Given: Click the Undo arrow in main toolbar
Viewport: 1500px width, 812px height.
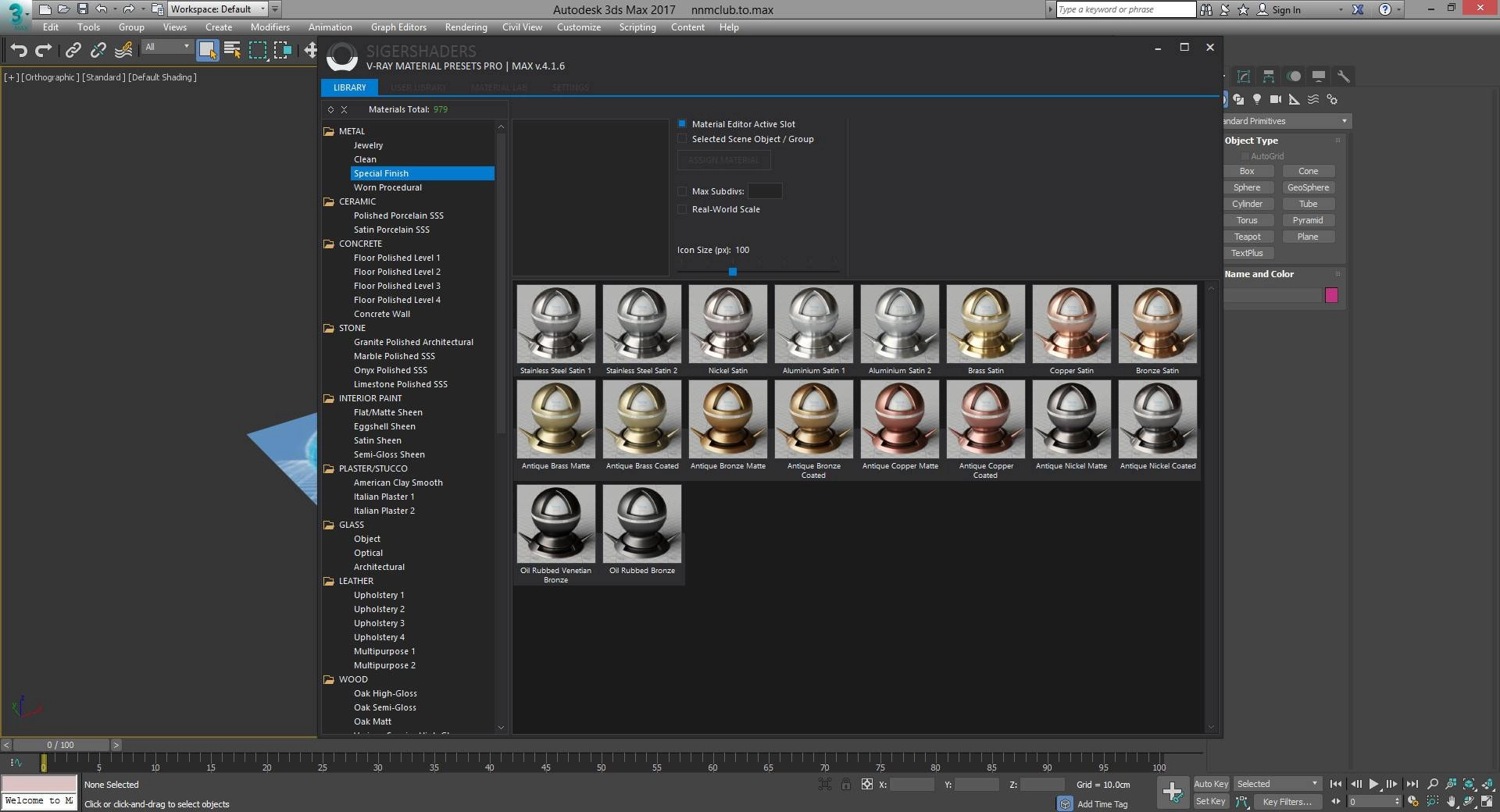Looking at the screenshot, I should coord(19,51).
